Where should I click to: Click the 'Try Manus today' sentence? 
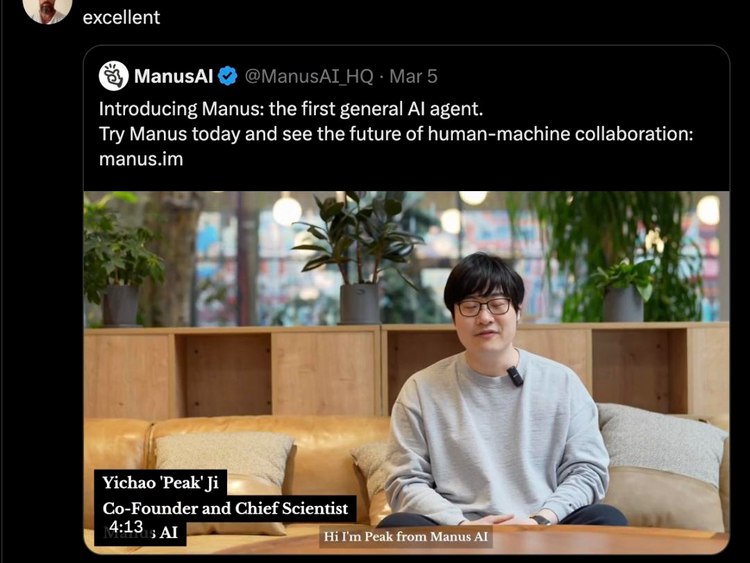pos(396,134)
